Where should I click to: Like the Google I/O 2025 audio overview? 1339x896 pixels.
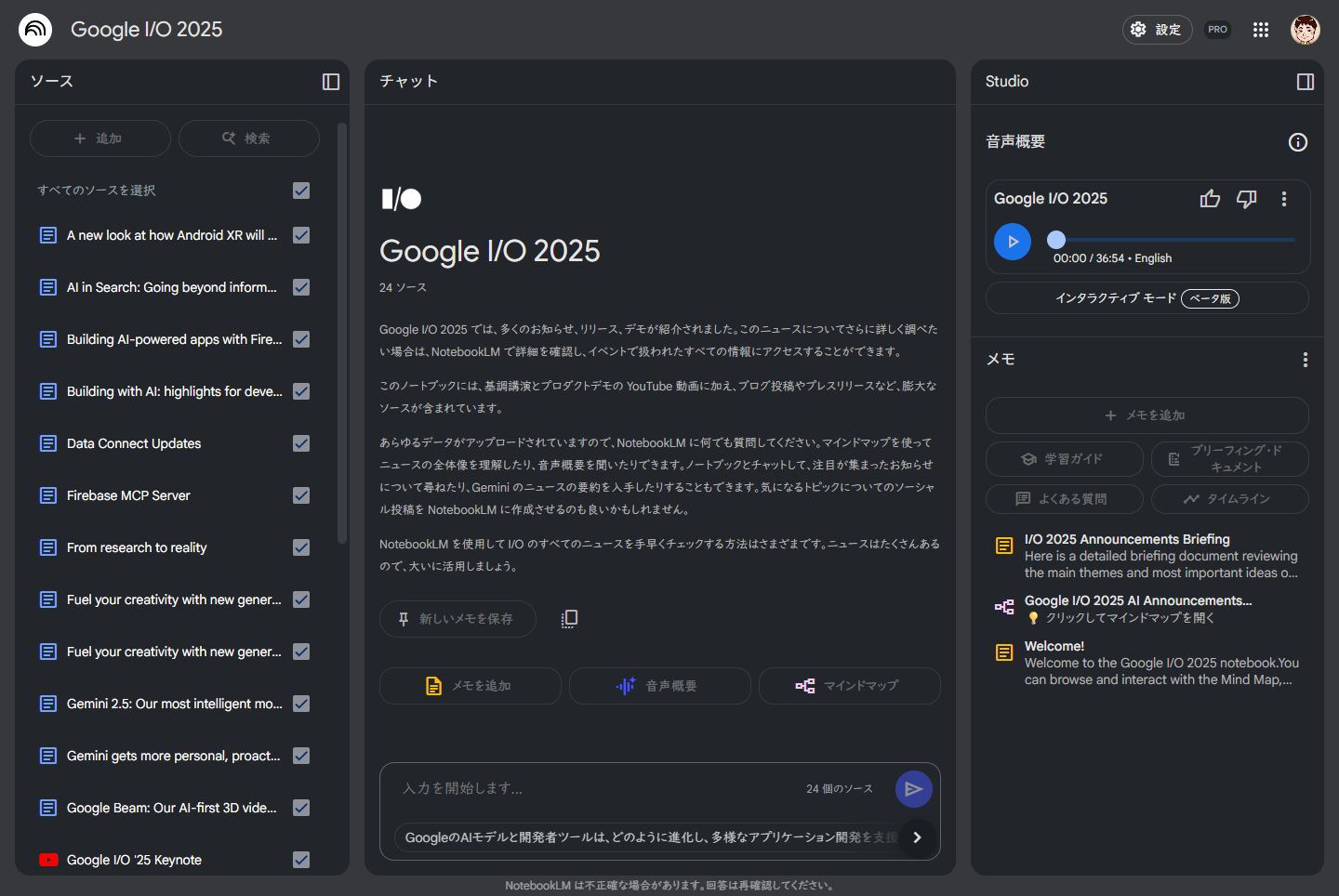pos(1210,199)
